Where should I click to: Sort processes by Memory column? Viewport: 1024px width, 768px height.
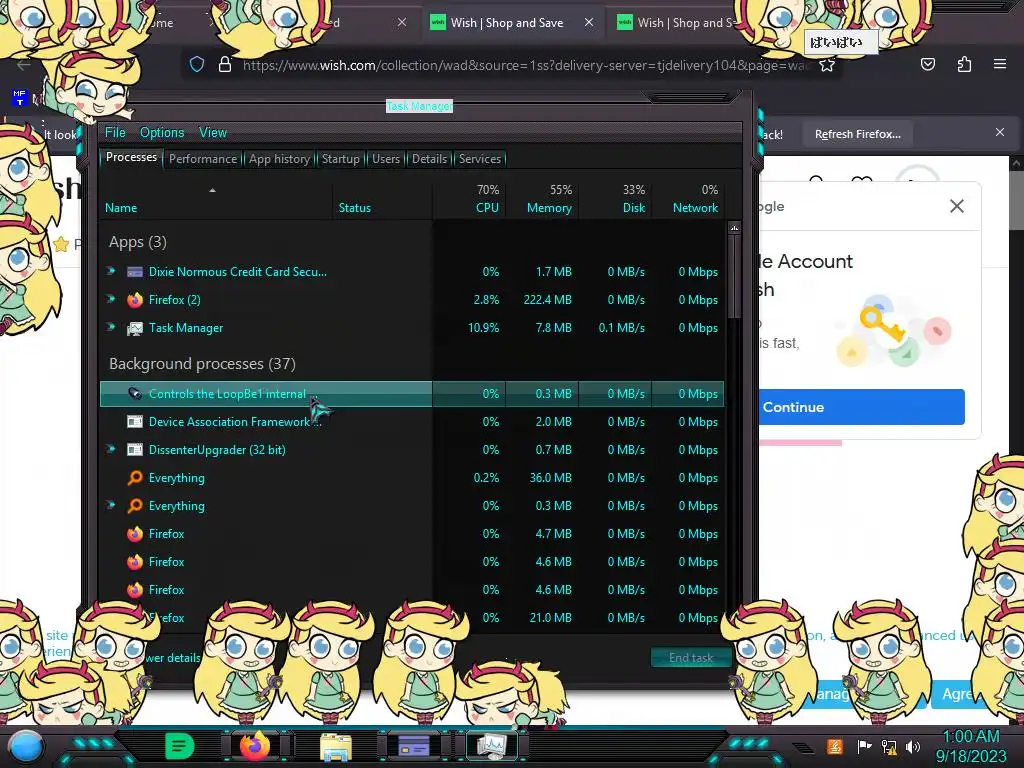click(542, 199)
